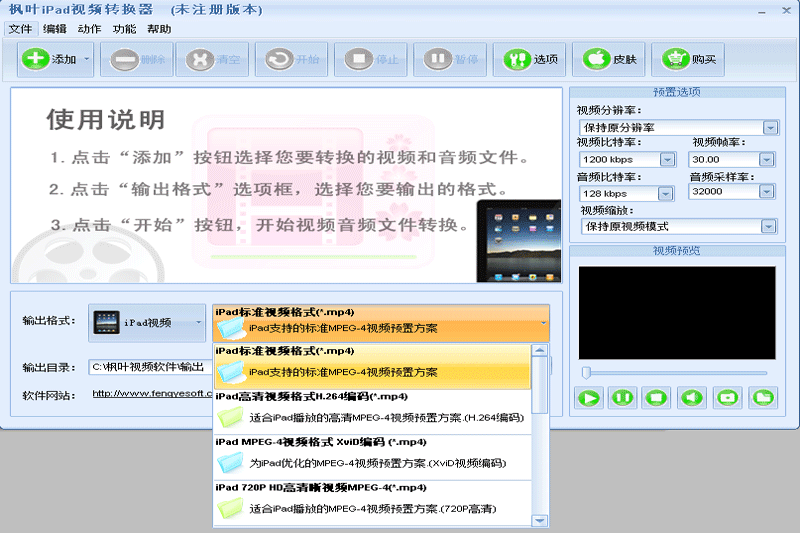Click the 暂停 (Pause) toolbar button
Image resolution: width=800 pixels, height=533 pixels.
point(450,59)
